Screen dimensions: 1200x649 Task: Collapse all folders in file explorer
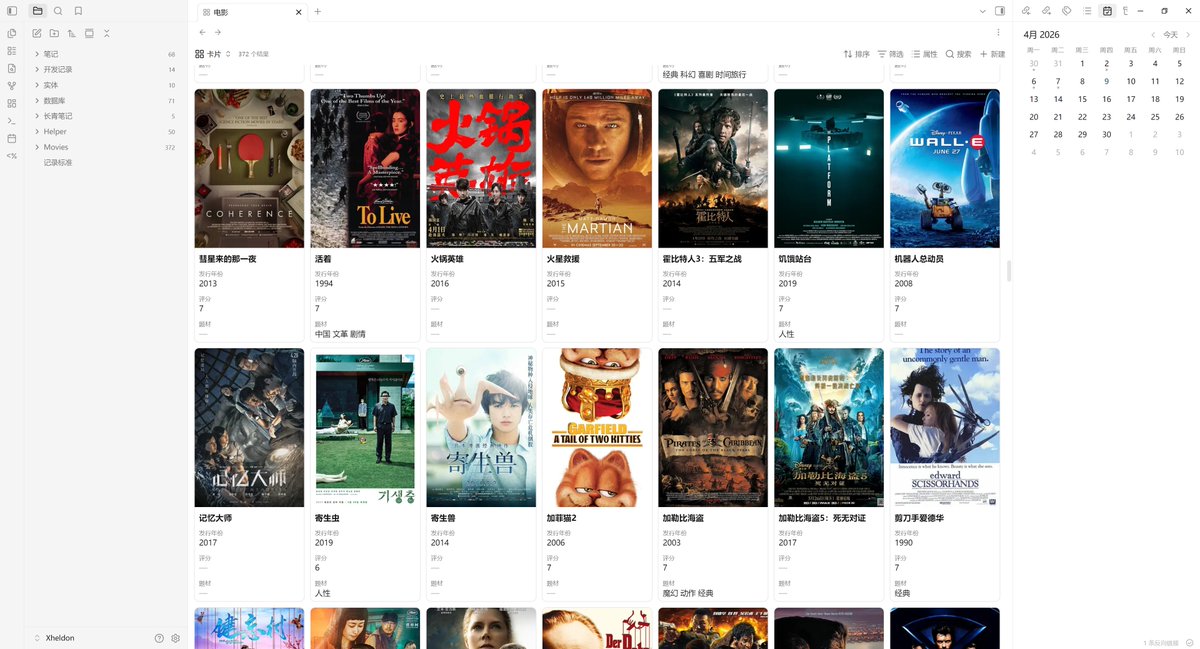tap(106, 33)
